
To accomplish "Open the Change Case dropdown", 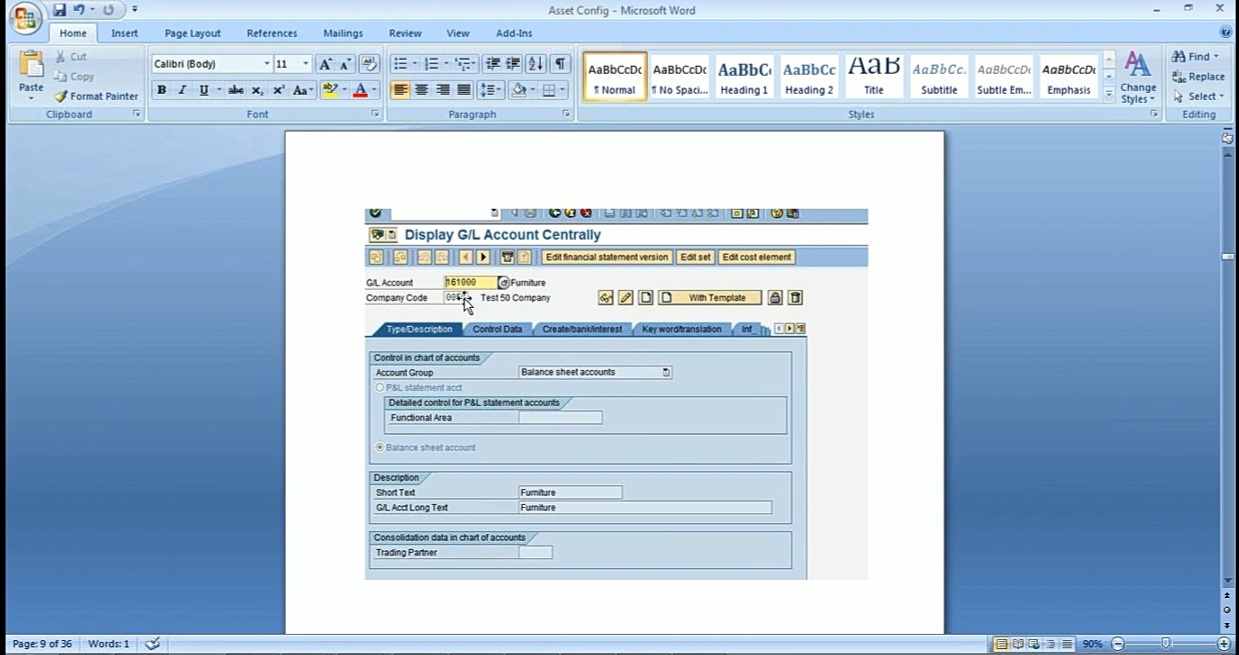I will [303, 90].
